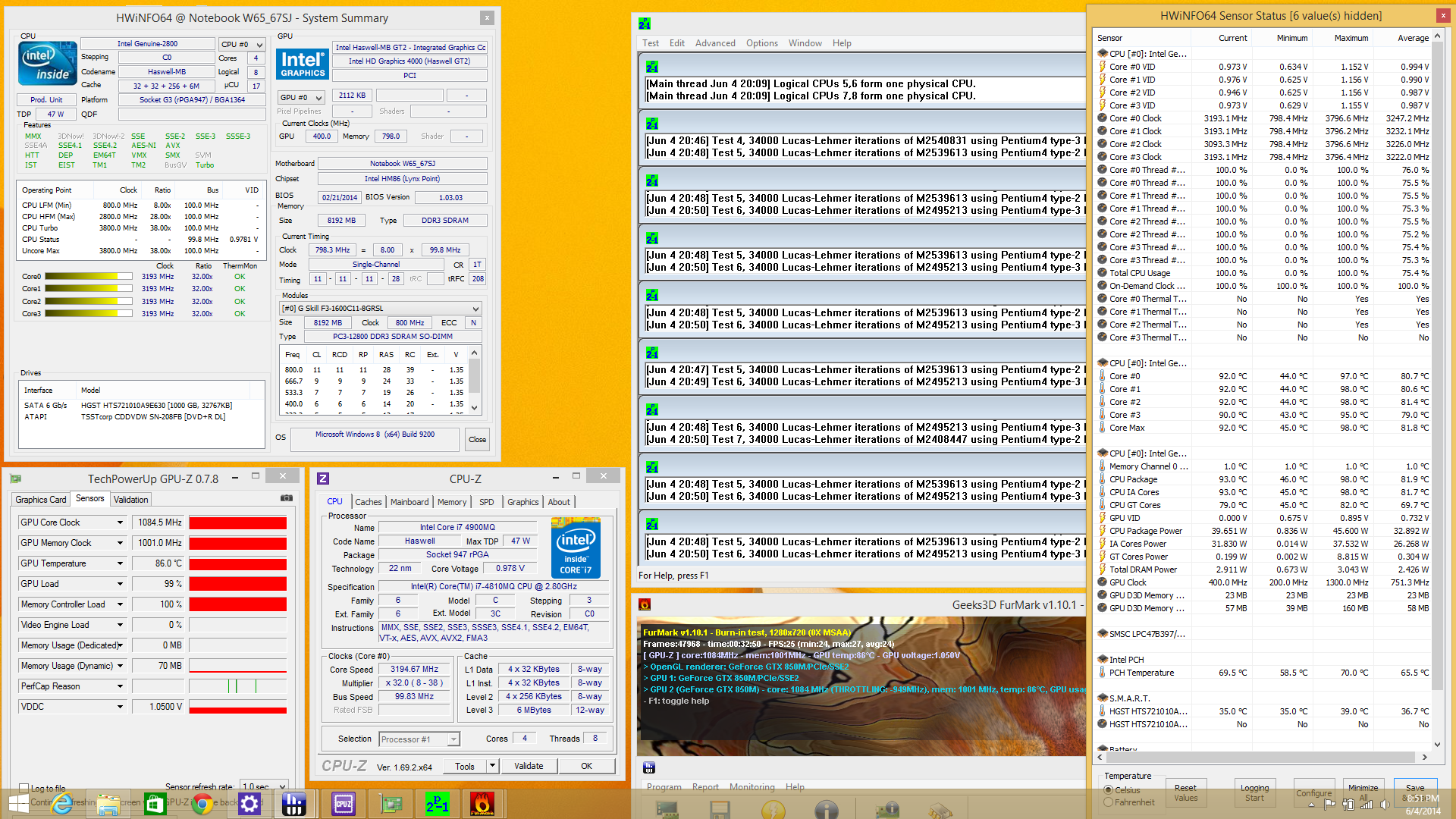Viewport: 1456px width, 819px height.
Task: Click the Intel Core i7 badge in CPU-Z
Action: [x=576, y=548]
